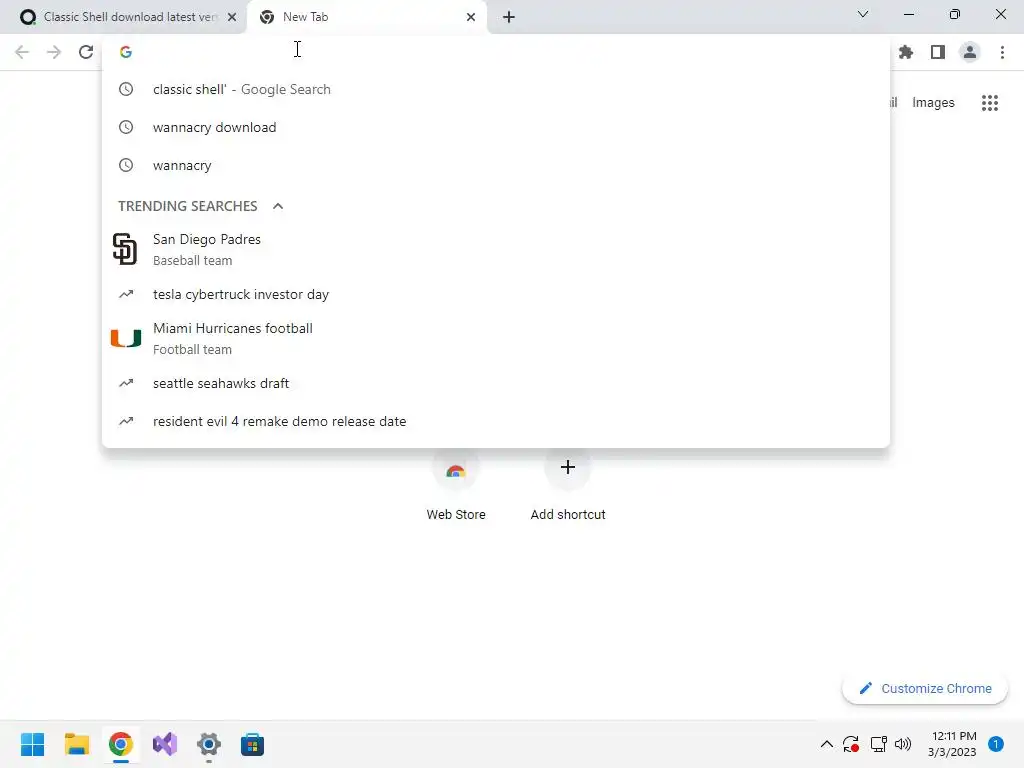Open the Google apps grid
Image resolution: width=1024 pixels, height=768 pixels.
click(990, 103)
